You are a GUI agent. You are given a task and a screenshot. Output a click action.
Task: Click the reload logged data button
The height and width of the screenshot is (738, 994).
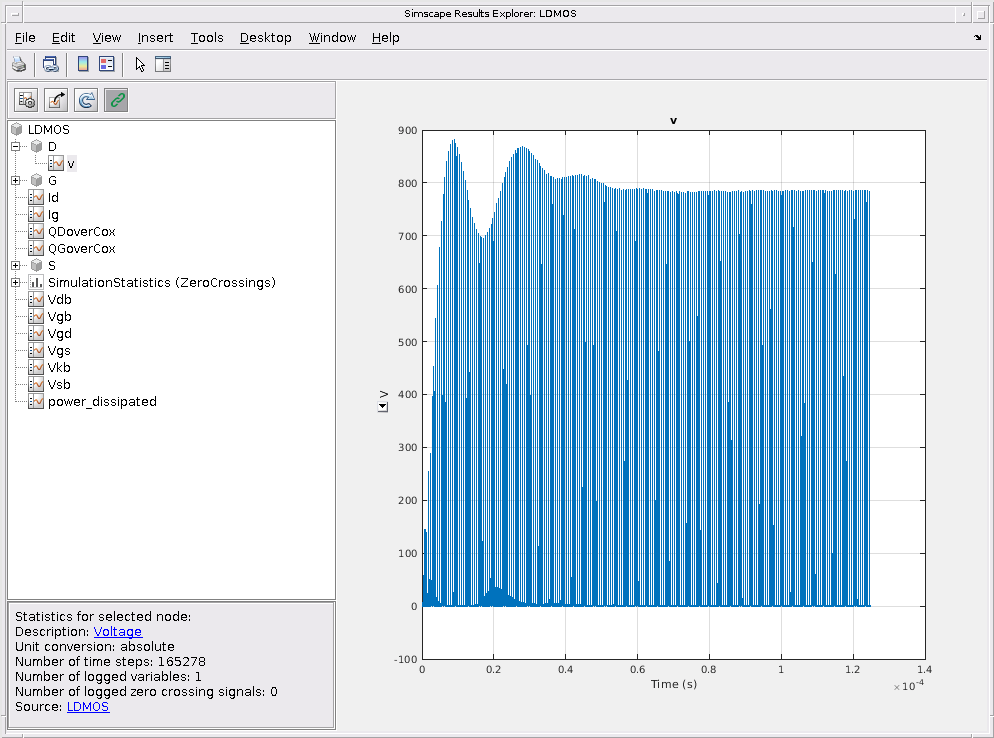(86, 100)
